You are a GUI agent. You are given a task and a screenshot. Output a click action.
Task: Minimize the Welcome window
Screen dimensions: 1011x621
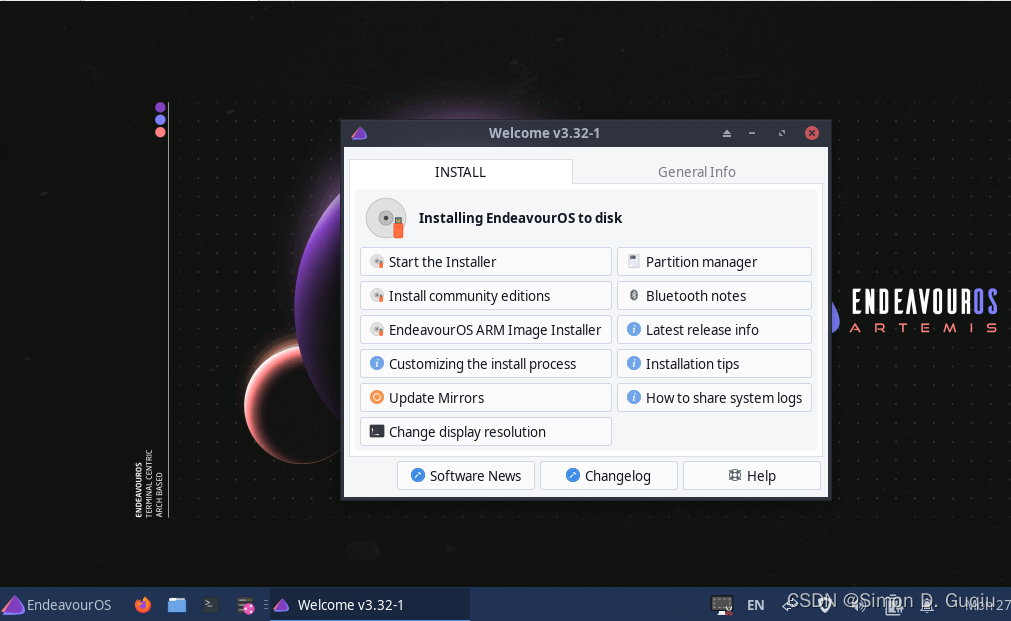click(752, 133)
